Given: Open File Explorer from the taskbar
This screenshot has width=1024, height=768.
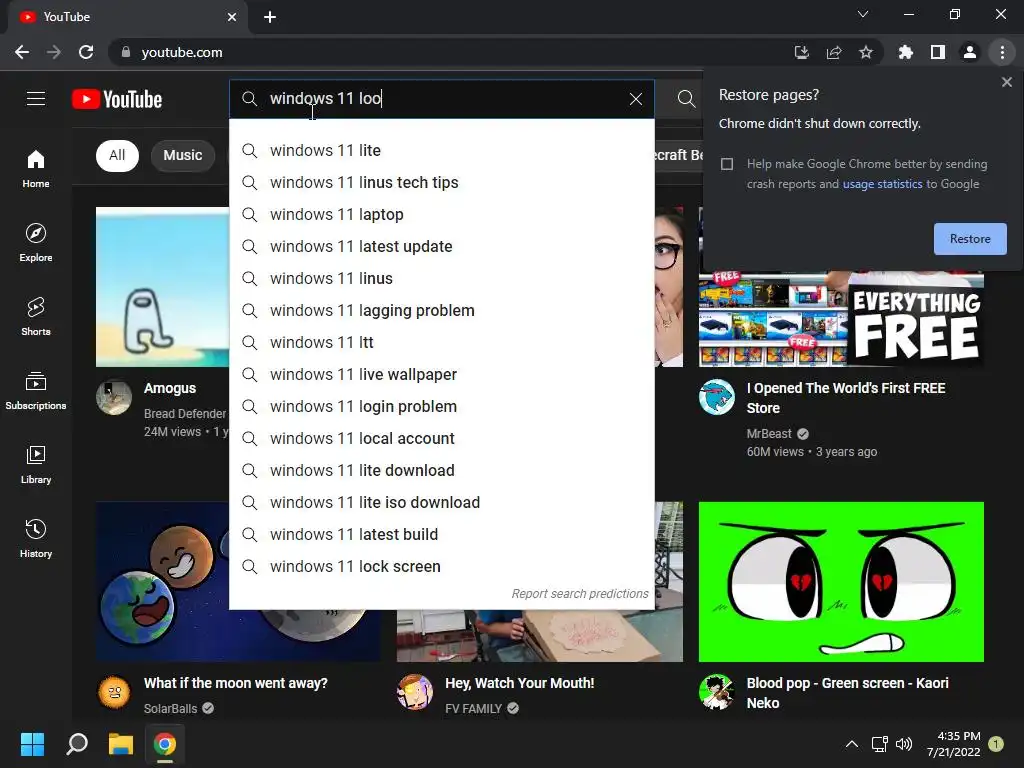Looking at the screenshot, I should (x=121, y=744).
